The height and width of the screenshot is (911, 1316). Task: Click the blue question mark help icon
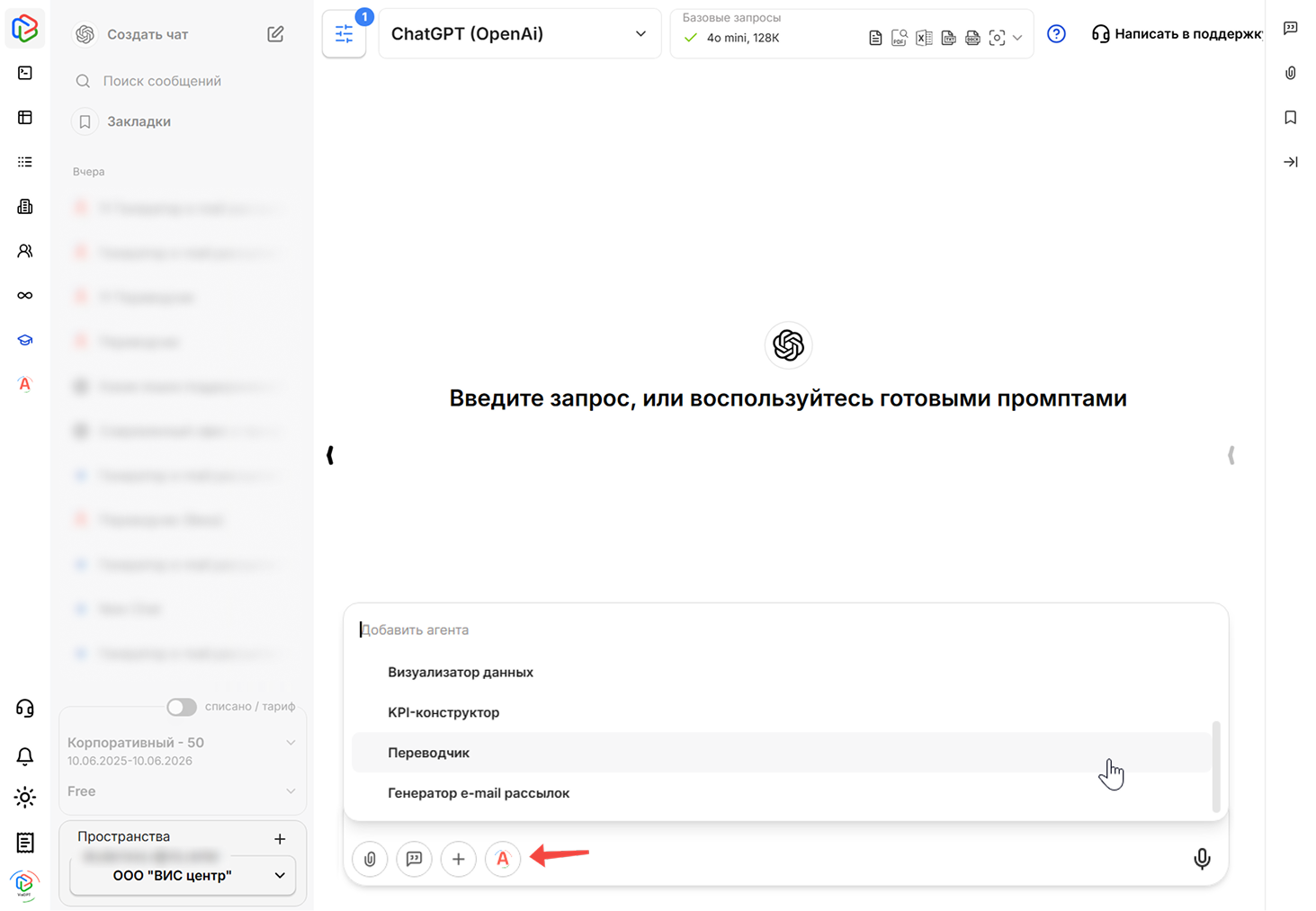click(1056, 34)
